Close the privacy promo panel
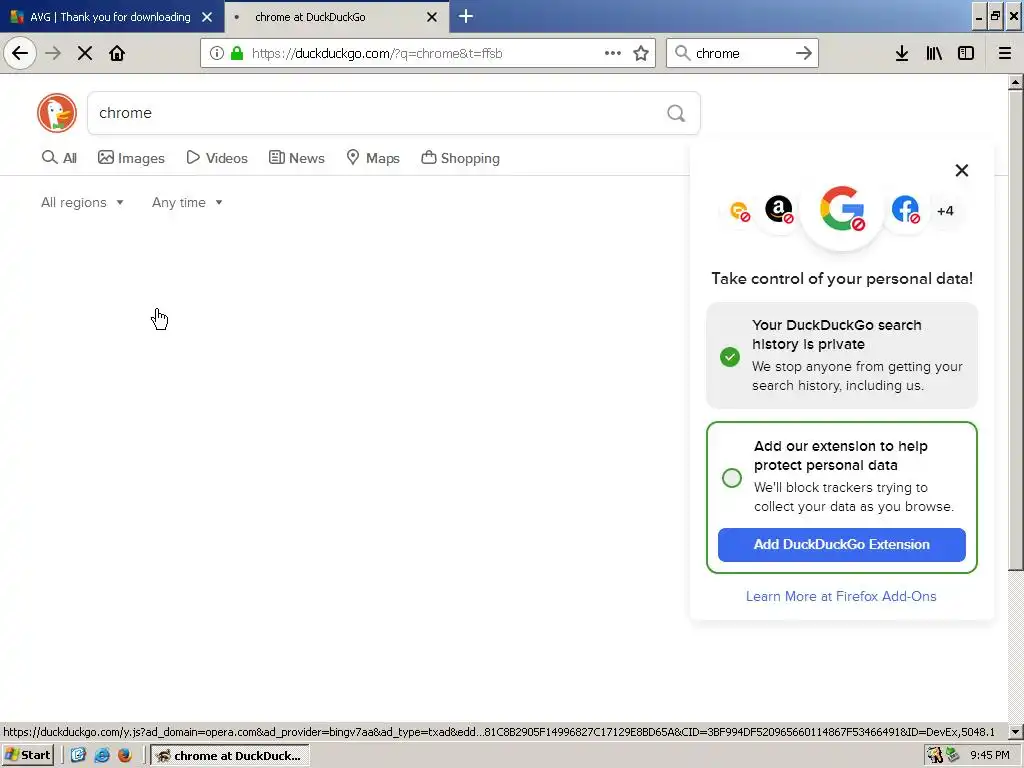This screenshot has width=1024, height=768. 961,170
